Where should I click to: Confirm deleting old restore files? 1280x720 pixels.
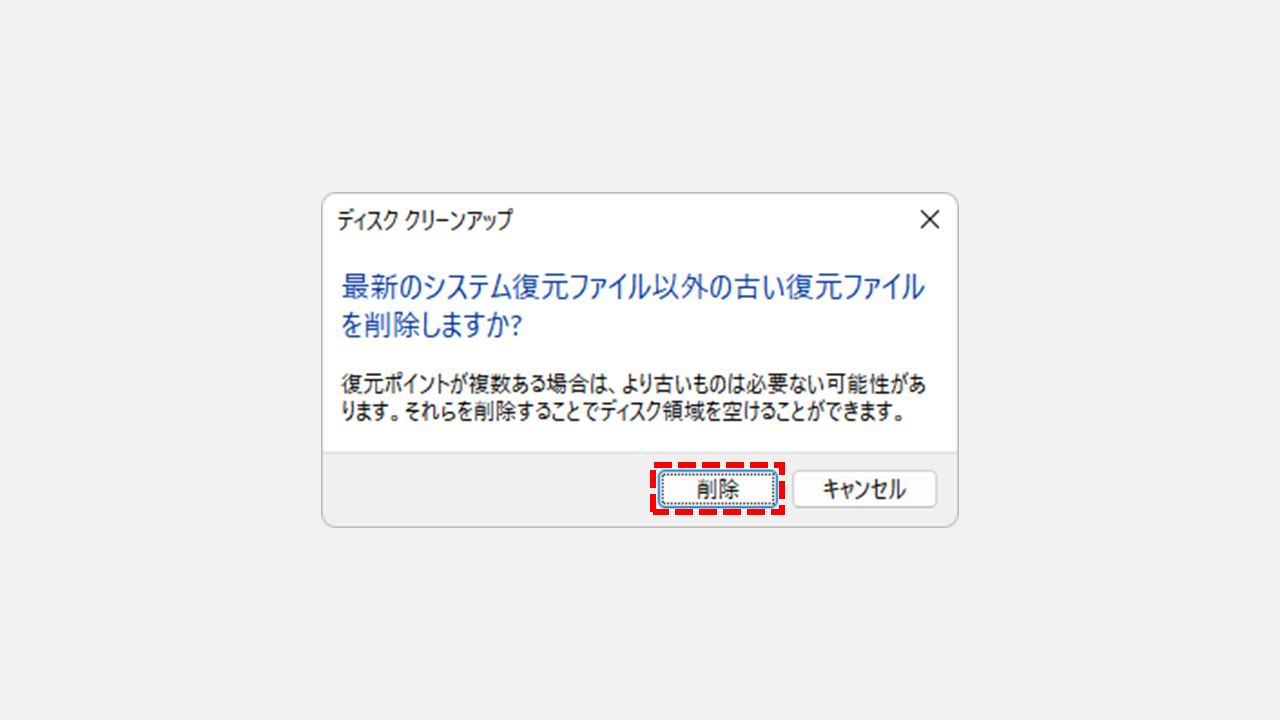click(717, 489)
